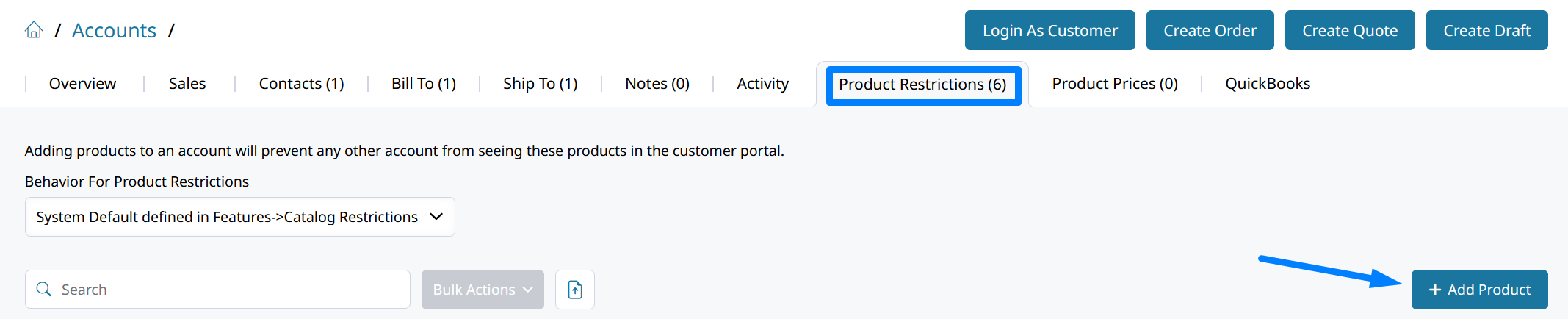Click the upload file icon button

pos(575,290)
